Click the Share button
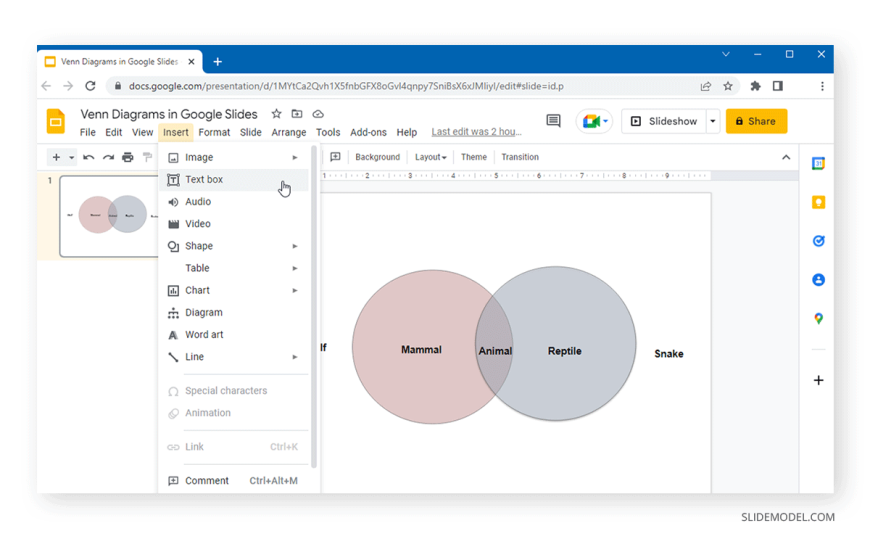The height and width of the screenshot is (539, 870). click(756, 121)
